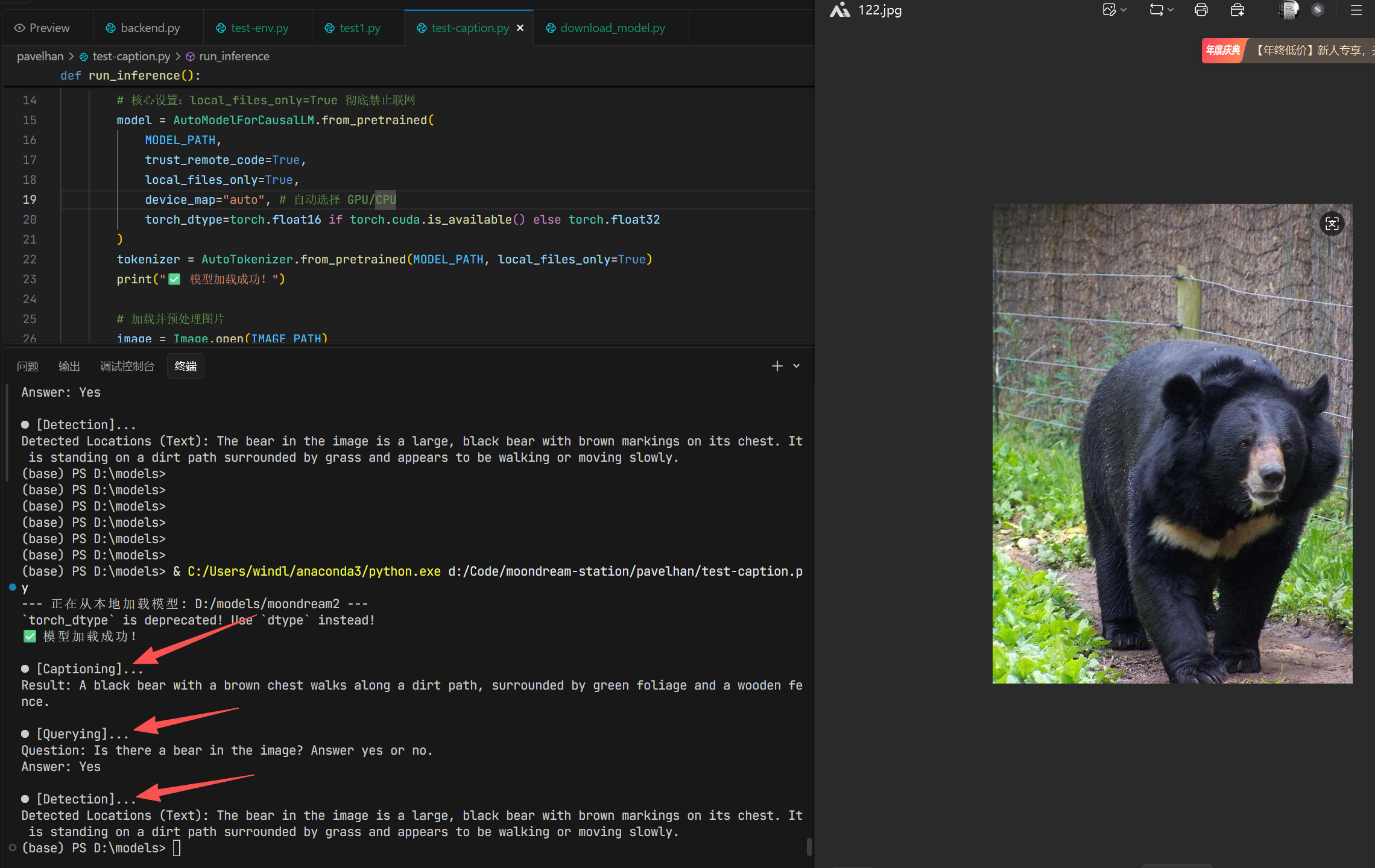The width and height of the screenshot is (1375, 868).
Task: Click the format convert icon in viewer
Action: point(1156,10)
